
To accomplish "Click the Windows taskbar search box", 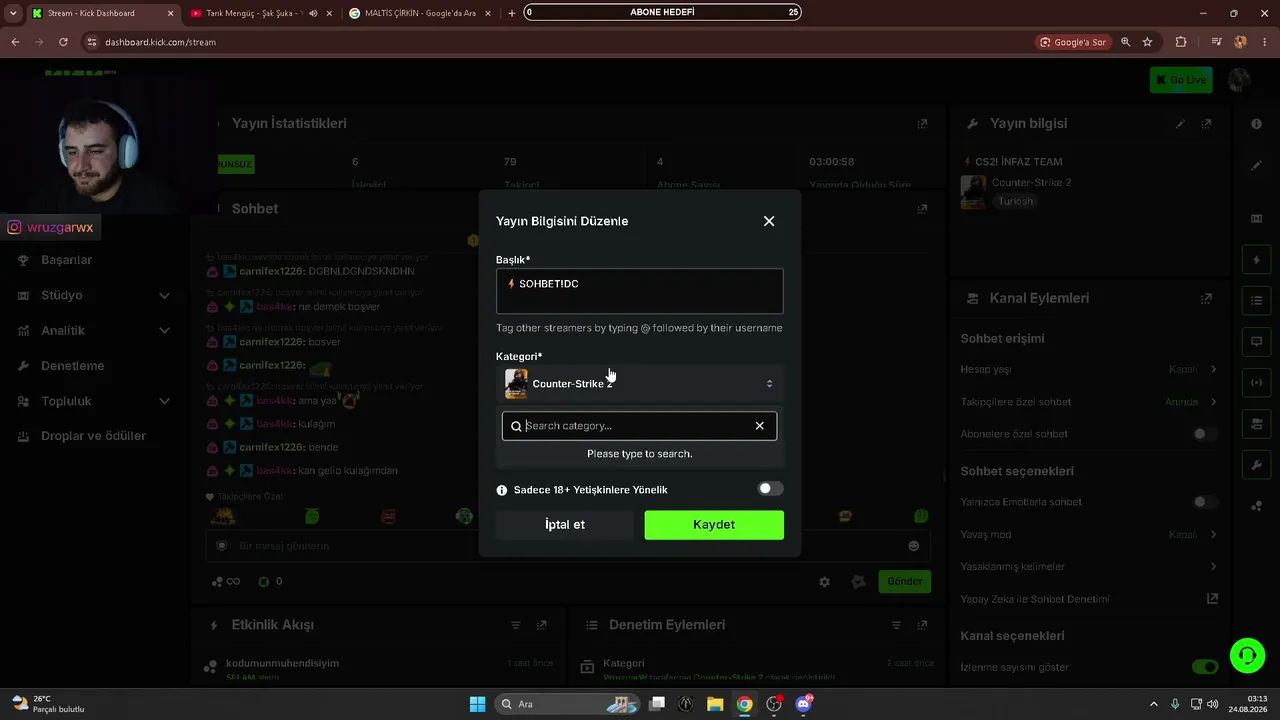I will (568, 704).
